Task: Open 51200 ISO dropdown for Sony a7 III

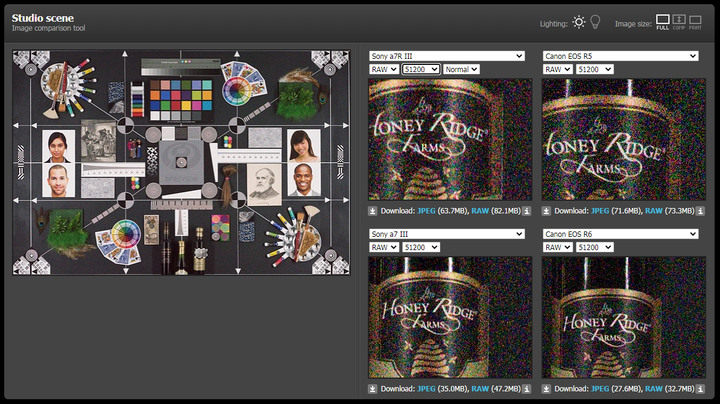Action: tap(421, 247)
